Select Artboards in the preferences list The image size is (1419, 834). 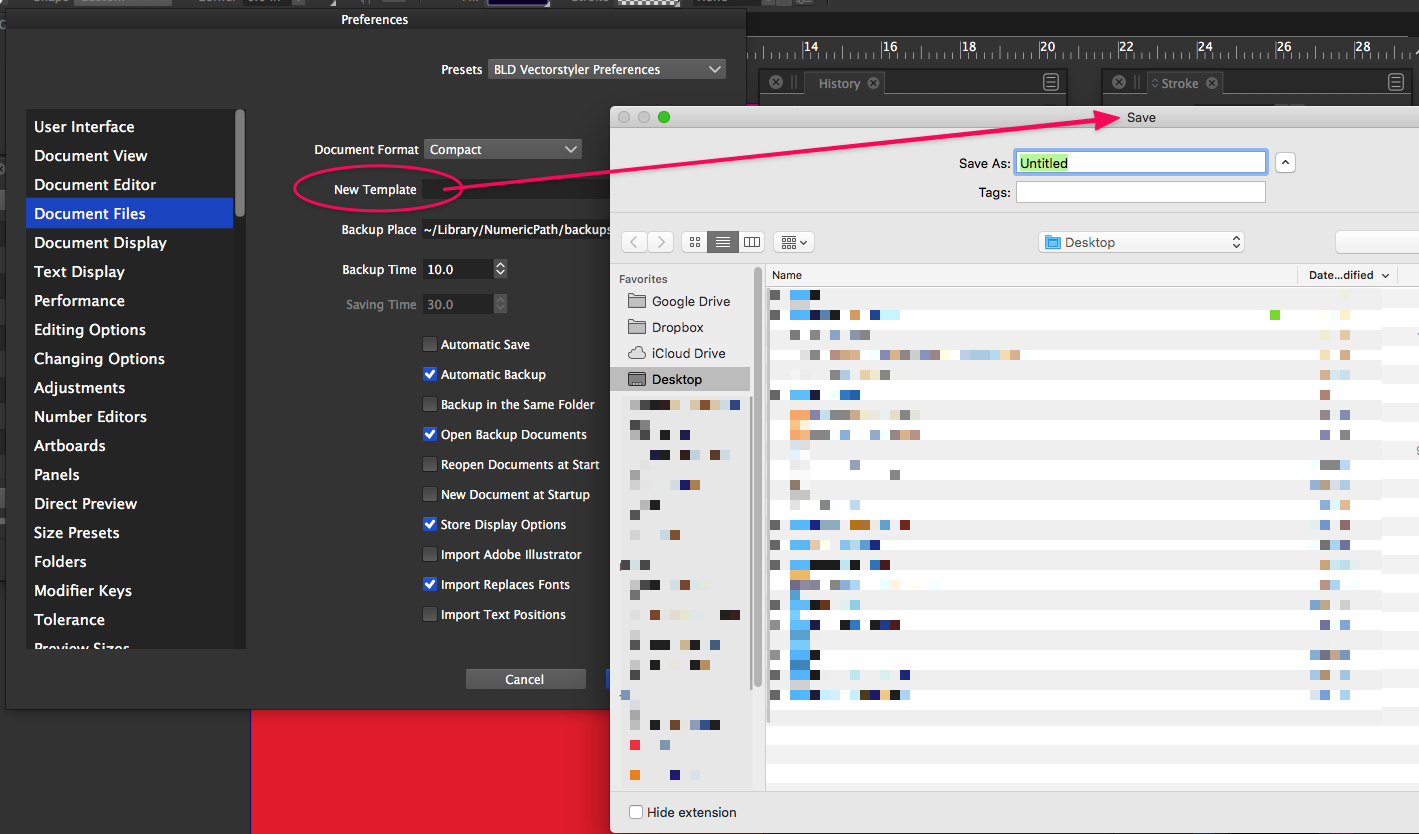70,446
